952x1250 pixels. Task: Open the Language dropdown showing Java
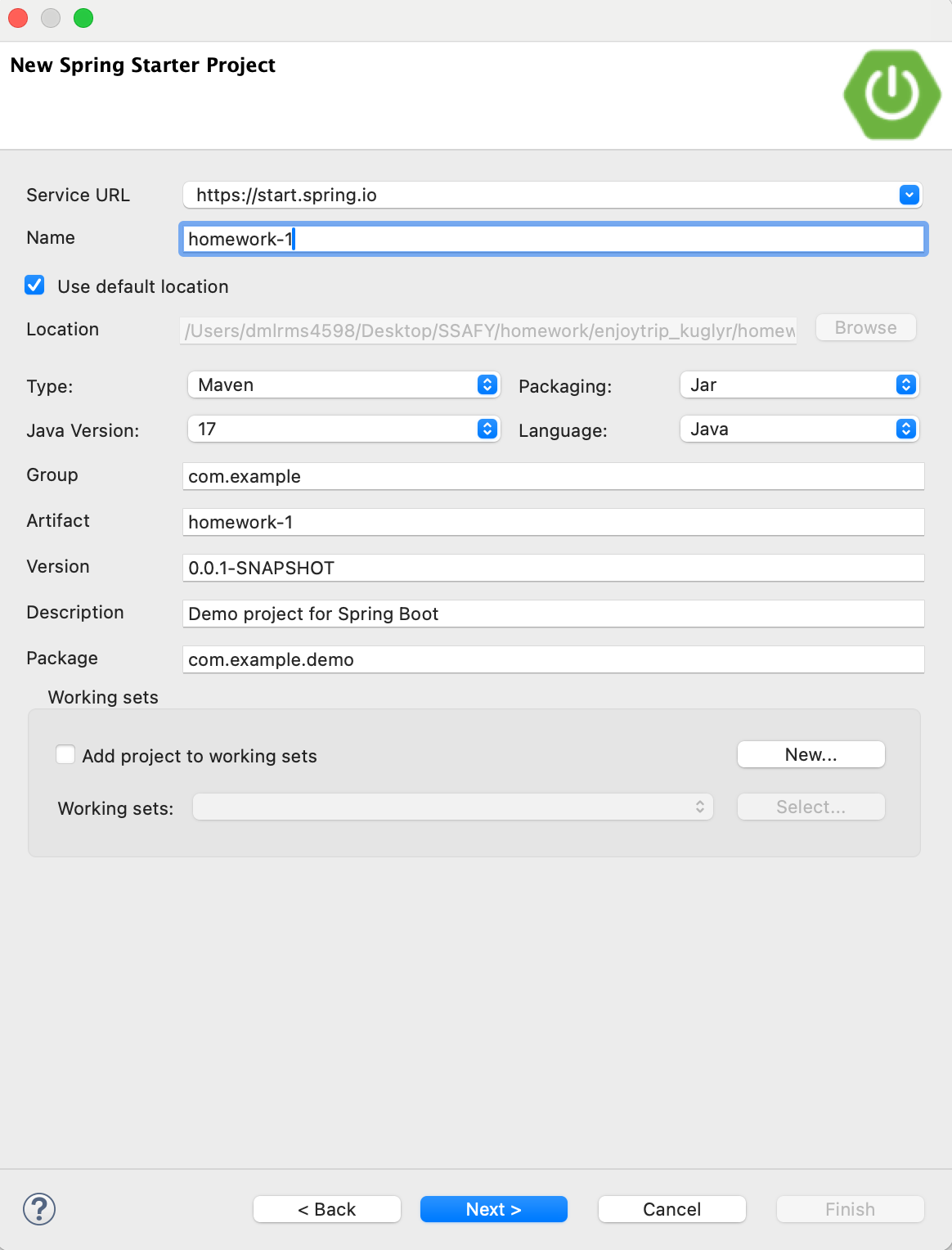[799, 429]
